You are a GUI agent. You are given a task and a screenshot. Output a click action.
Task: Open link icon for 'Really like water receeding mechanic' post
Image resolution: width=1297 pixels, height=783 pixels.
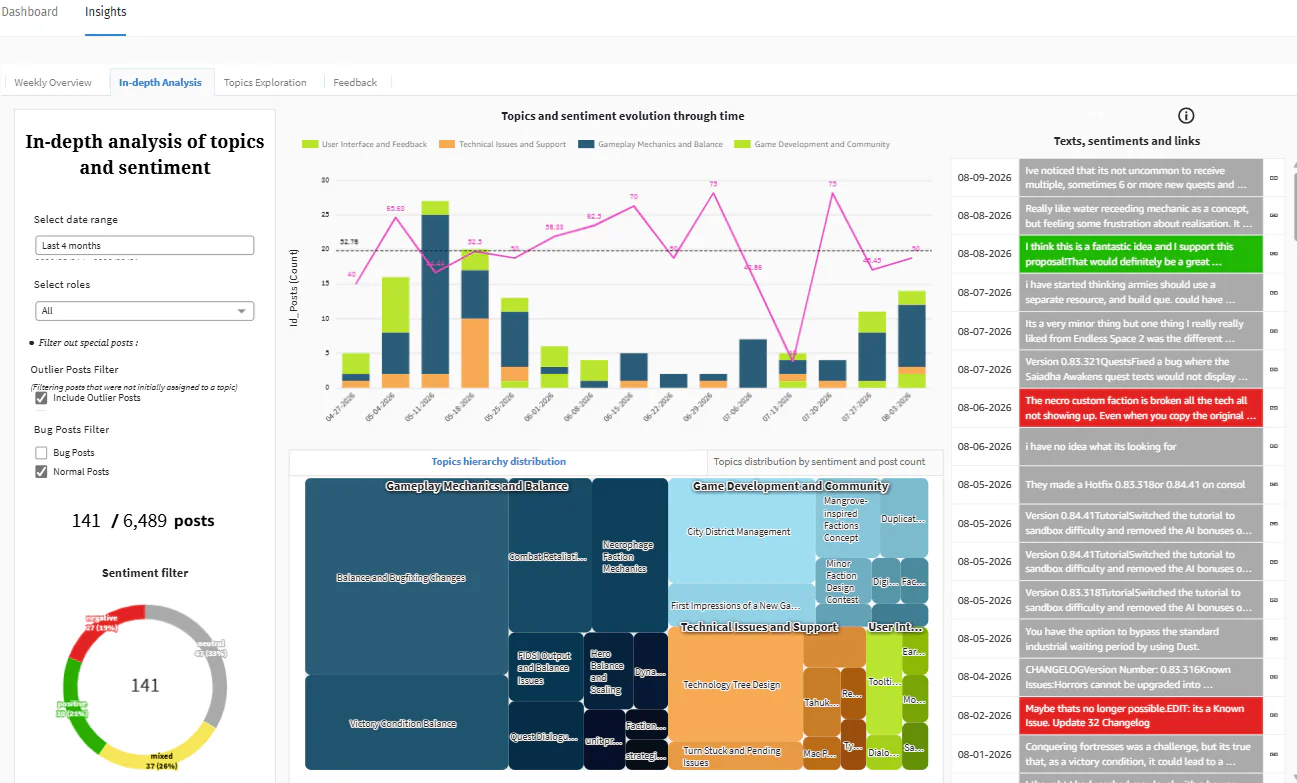tap(1273, 216)
